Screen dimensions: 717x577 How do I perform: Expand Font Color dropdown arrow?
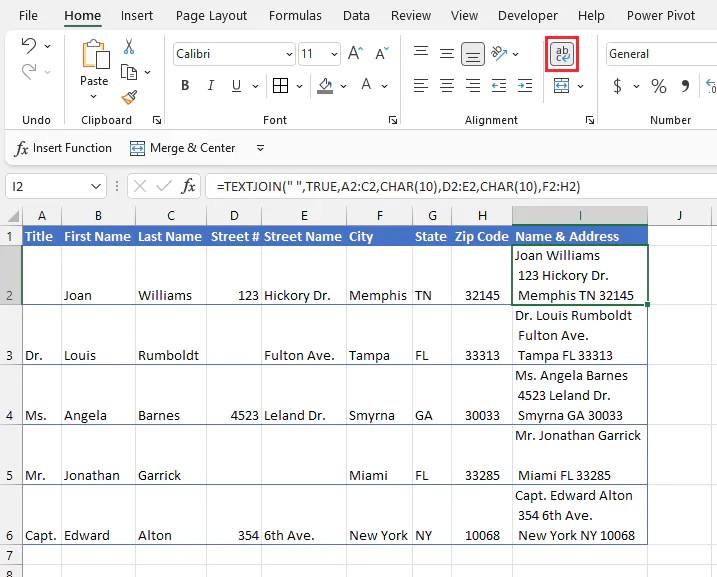[385, 86]
